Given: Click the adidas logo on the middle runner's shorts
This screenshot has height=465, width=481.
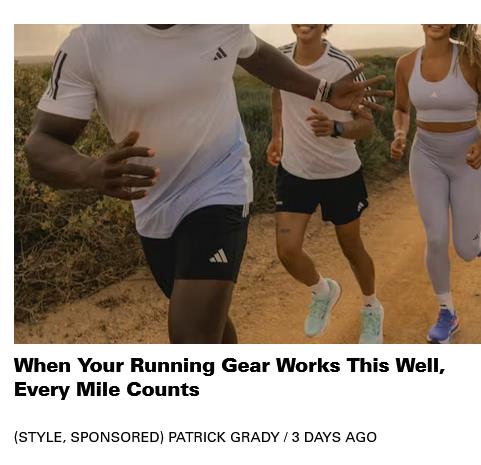Looking at the screenshot, I should coord(362,205).
